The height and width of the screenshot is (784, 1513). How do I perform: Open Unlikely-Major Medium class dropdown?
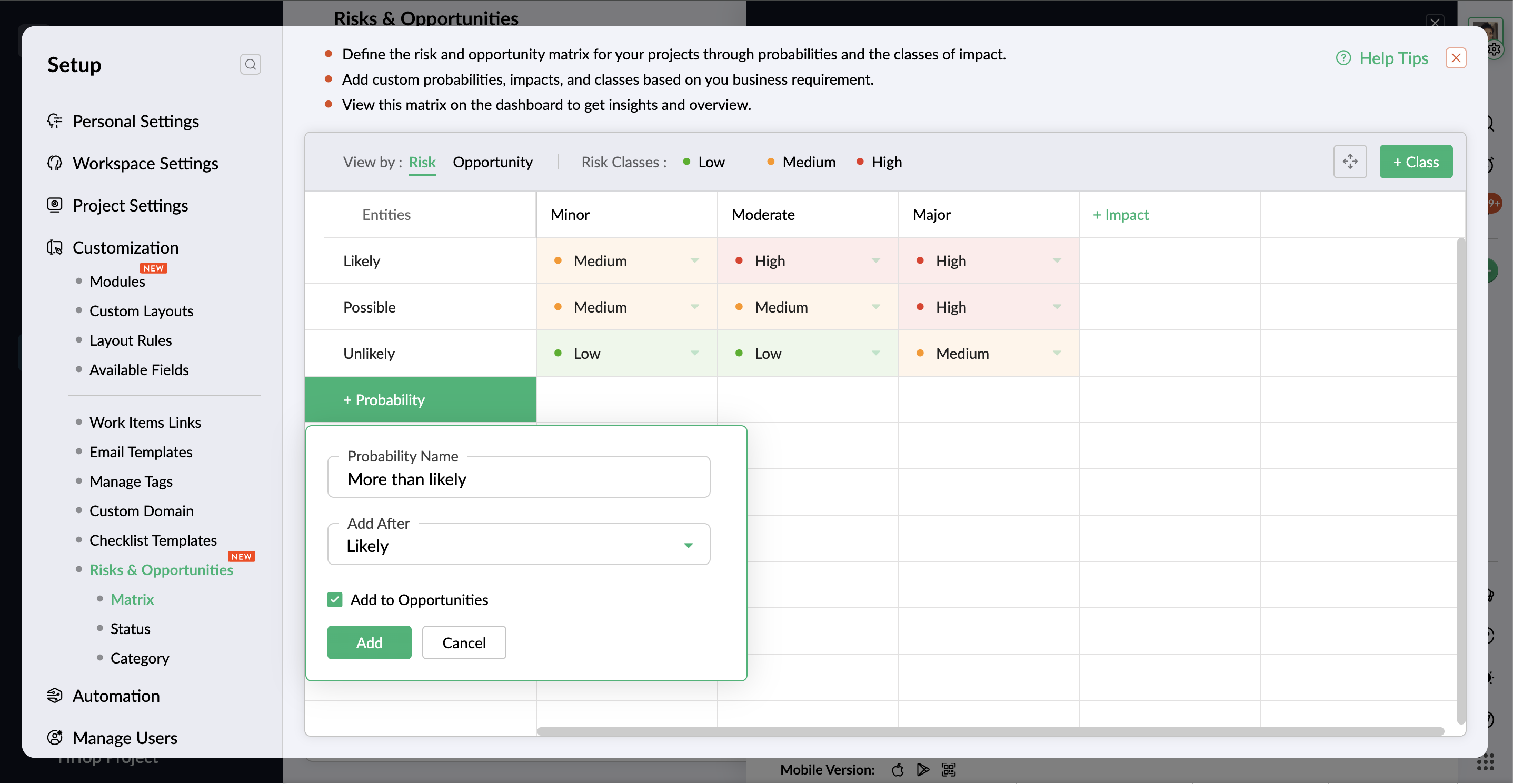[1057, 353]
